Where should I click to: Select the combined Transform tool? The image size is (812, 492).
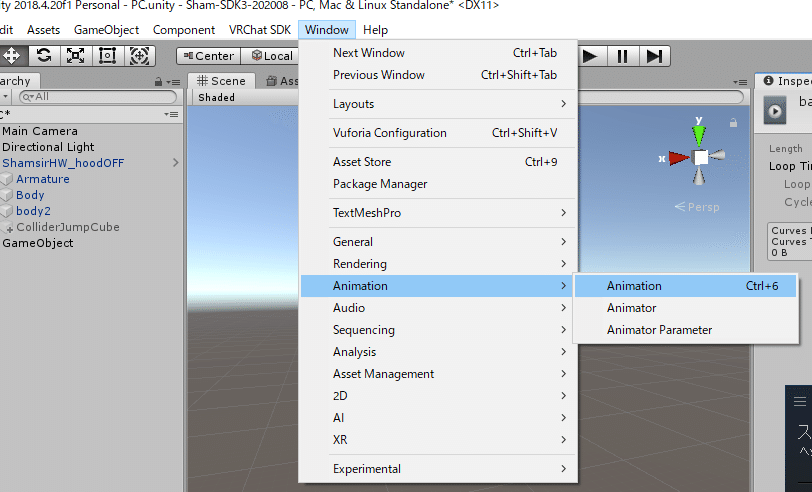(139, 55)
